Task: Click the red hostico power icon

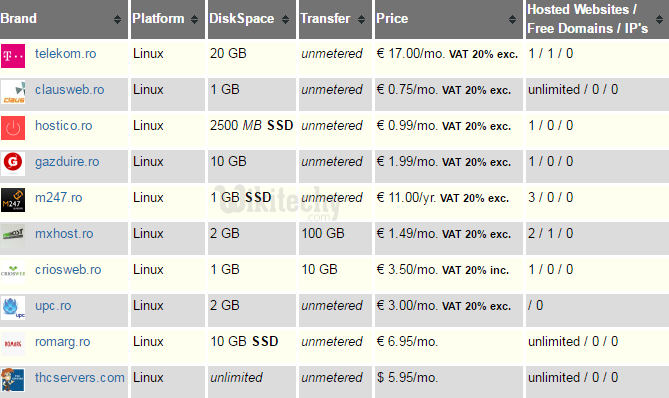Action: pyautogui.click(x=13, y=128)
